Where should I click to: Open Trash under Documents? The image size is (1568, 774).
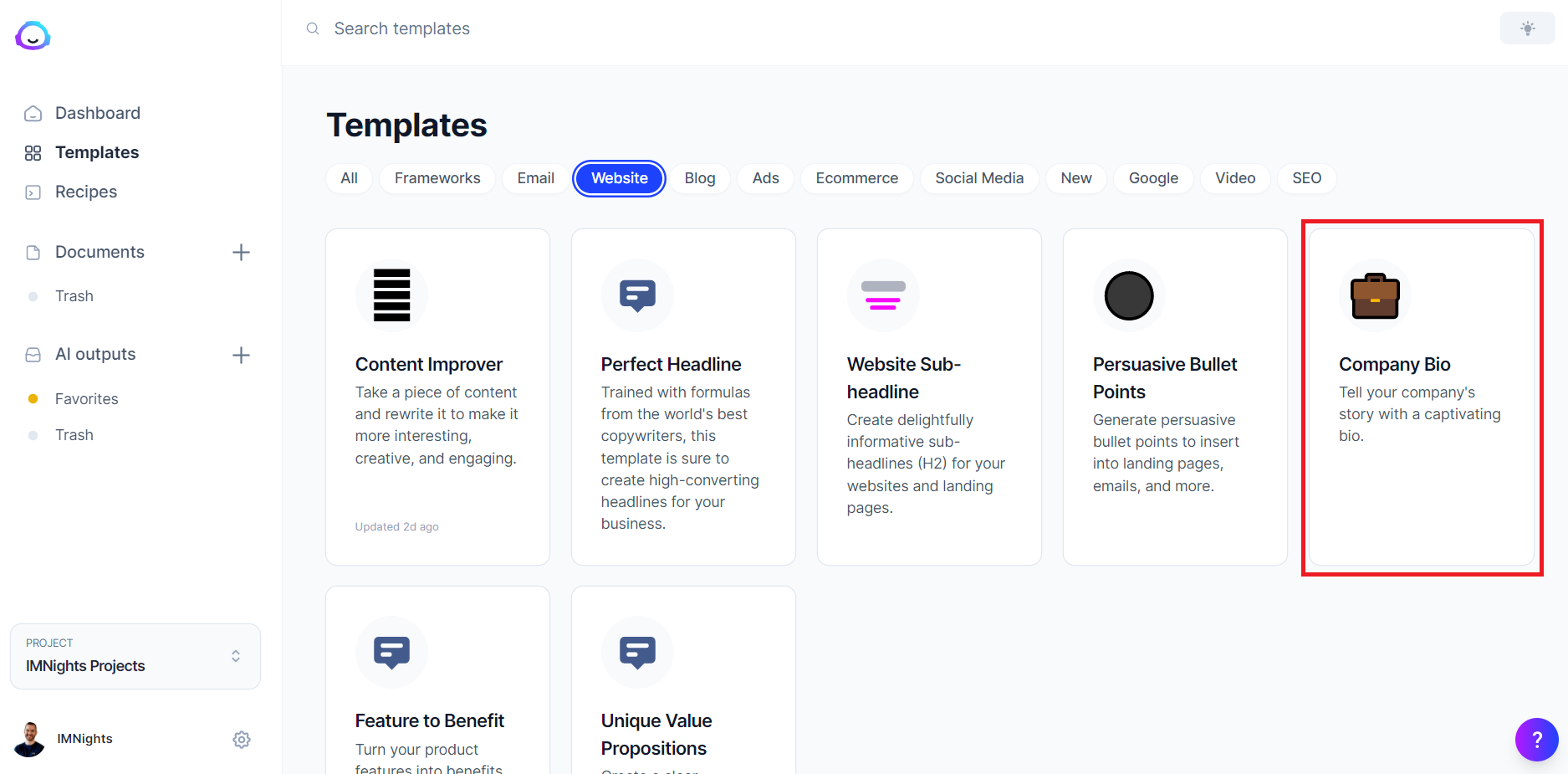(74, 296)
